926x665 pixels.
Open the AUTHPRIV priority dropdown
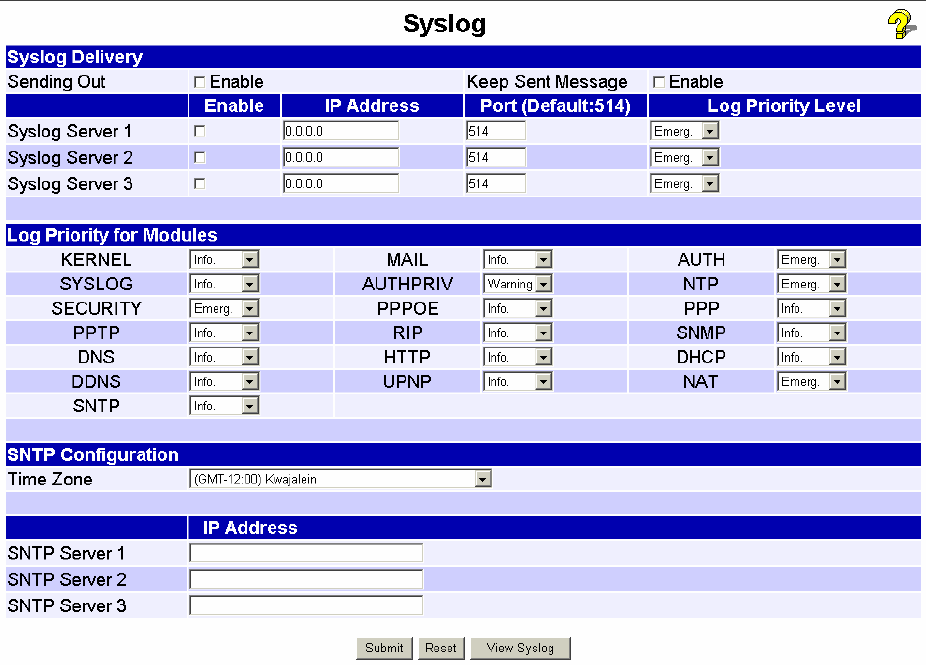point(518,284)
